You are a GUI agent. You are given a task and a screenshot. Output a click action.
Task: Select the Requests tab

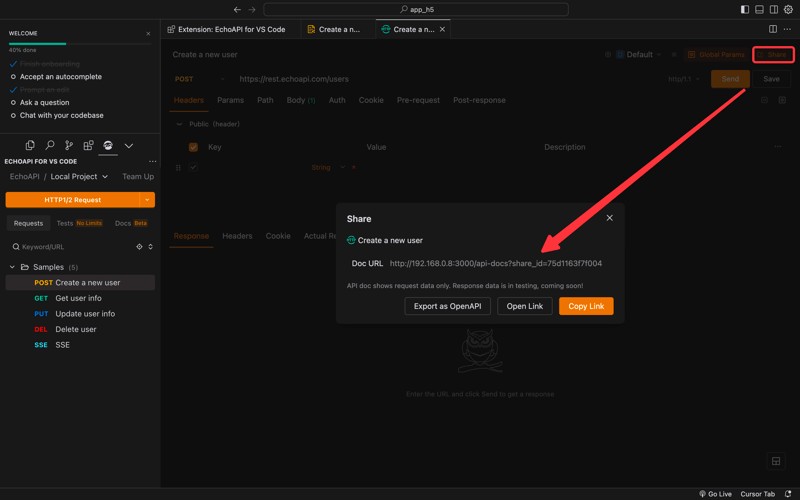(28, 223)
